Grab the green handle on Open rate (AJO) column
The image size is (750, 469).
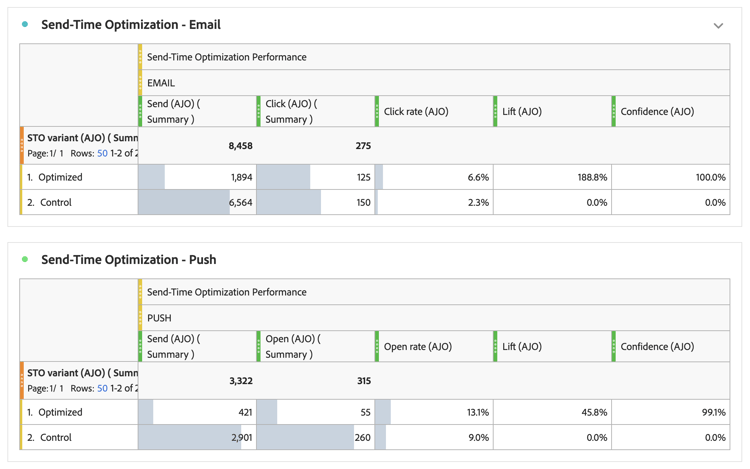point(377,346)
